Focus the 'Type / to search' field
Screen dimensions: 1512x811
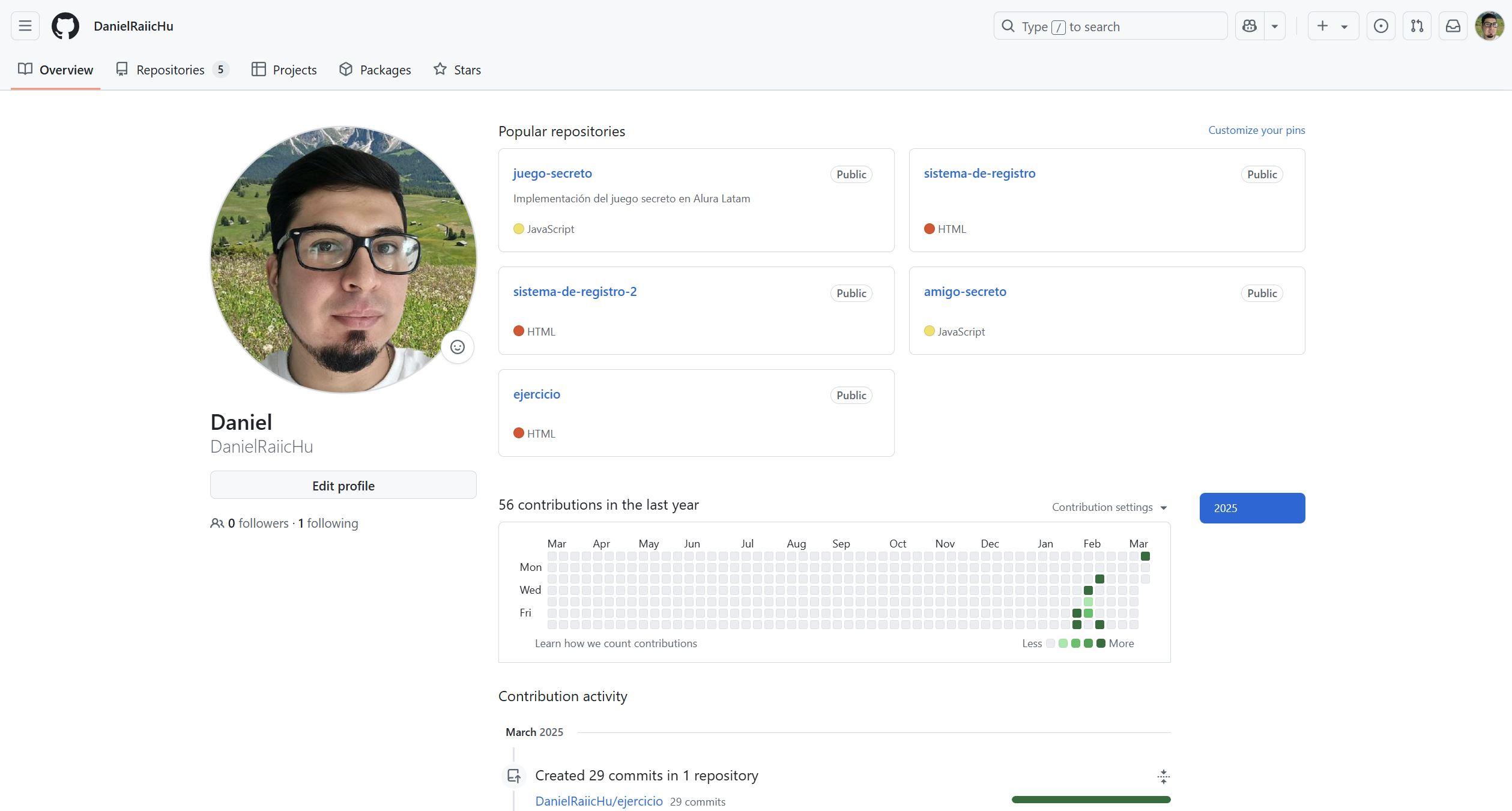pyautogui.click(x=1110, y=26)
